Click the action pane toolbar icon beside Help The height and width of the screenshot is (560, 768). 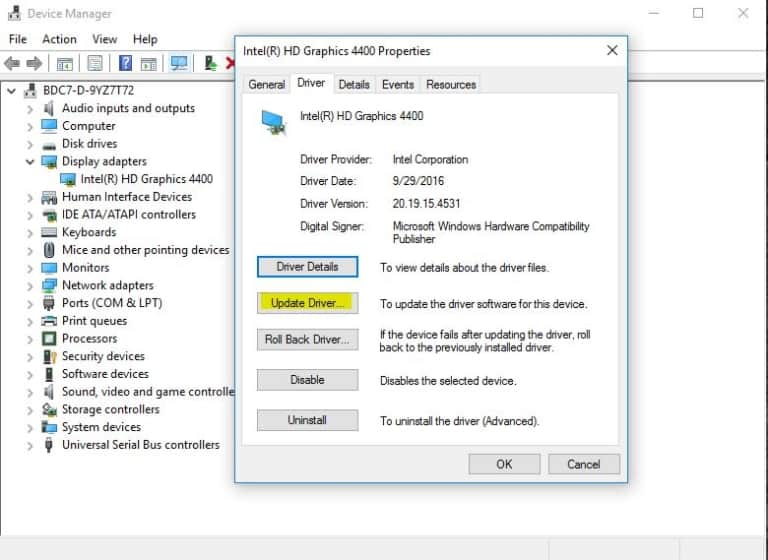click(x=148, y=64)
